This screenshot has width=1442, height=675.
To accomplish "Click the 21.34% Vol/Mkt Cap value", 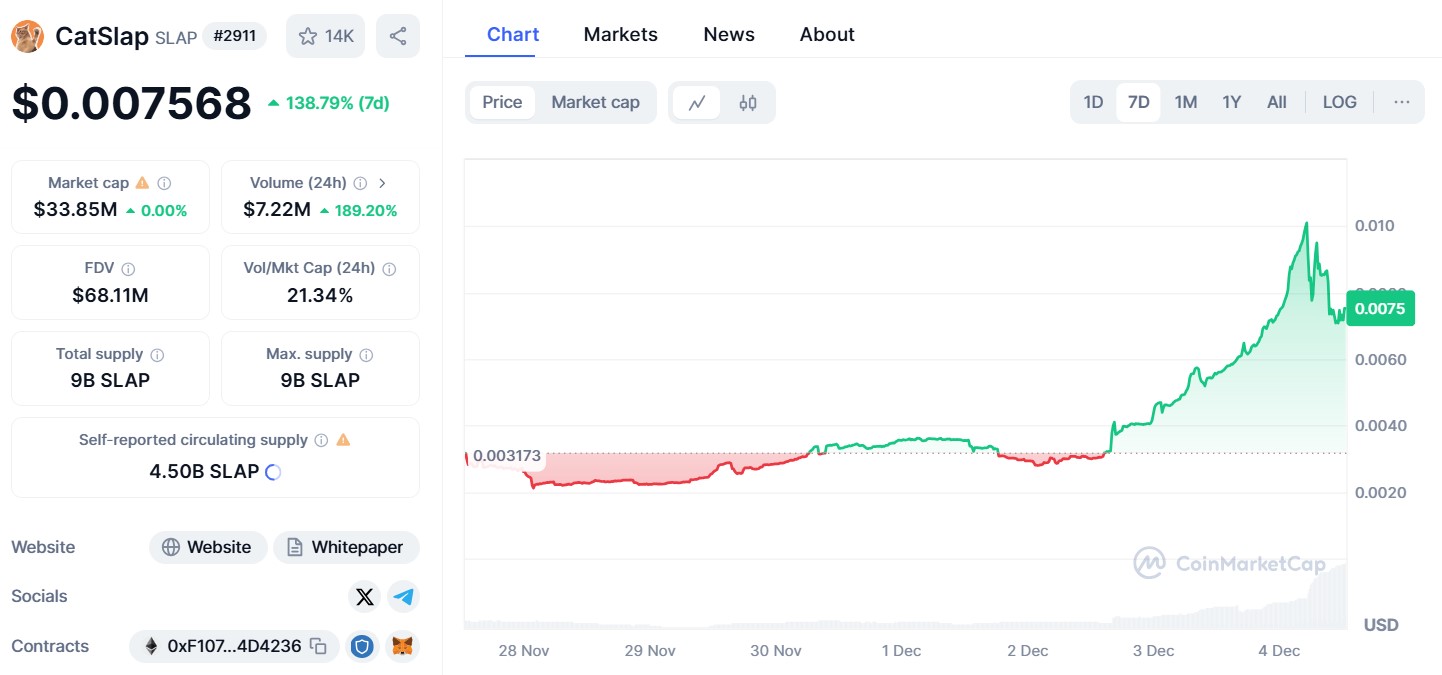I will 320,295.
